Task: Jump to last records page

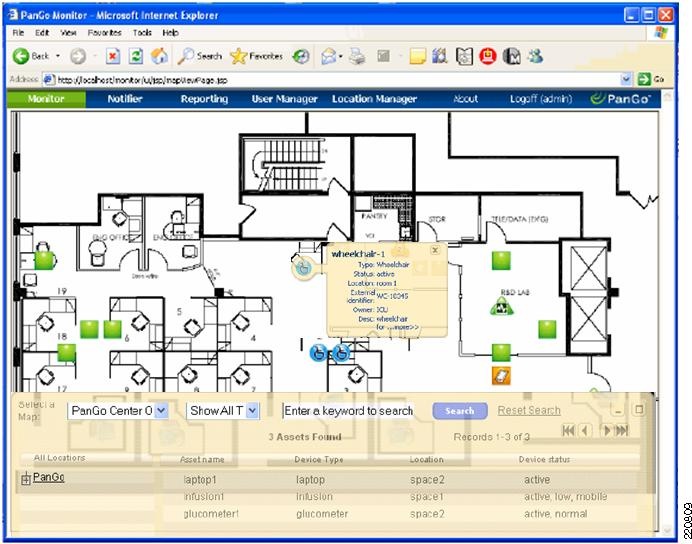Action: point(622,430)
